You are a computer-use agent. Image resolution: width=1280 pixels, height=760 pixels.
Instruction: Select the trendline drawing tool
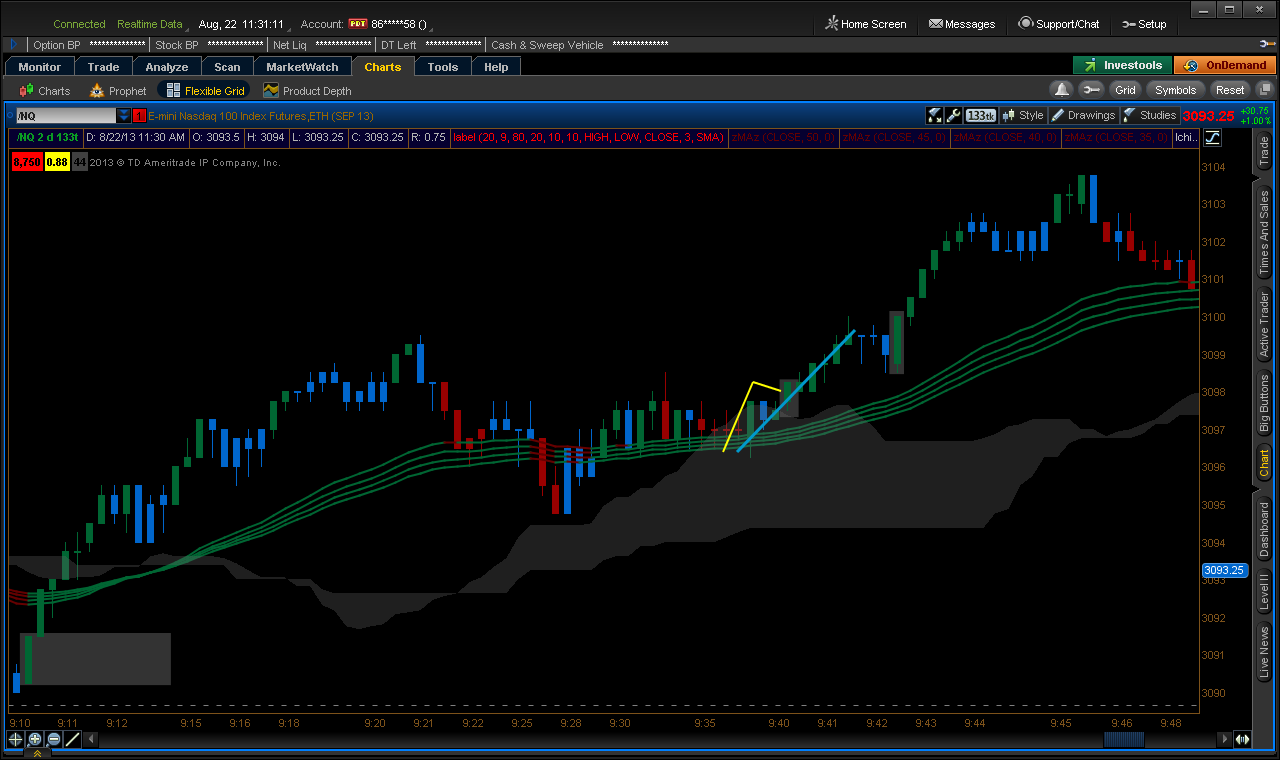(x=72, y=739)
